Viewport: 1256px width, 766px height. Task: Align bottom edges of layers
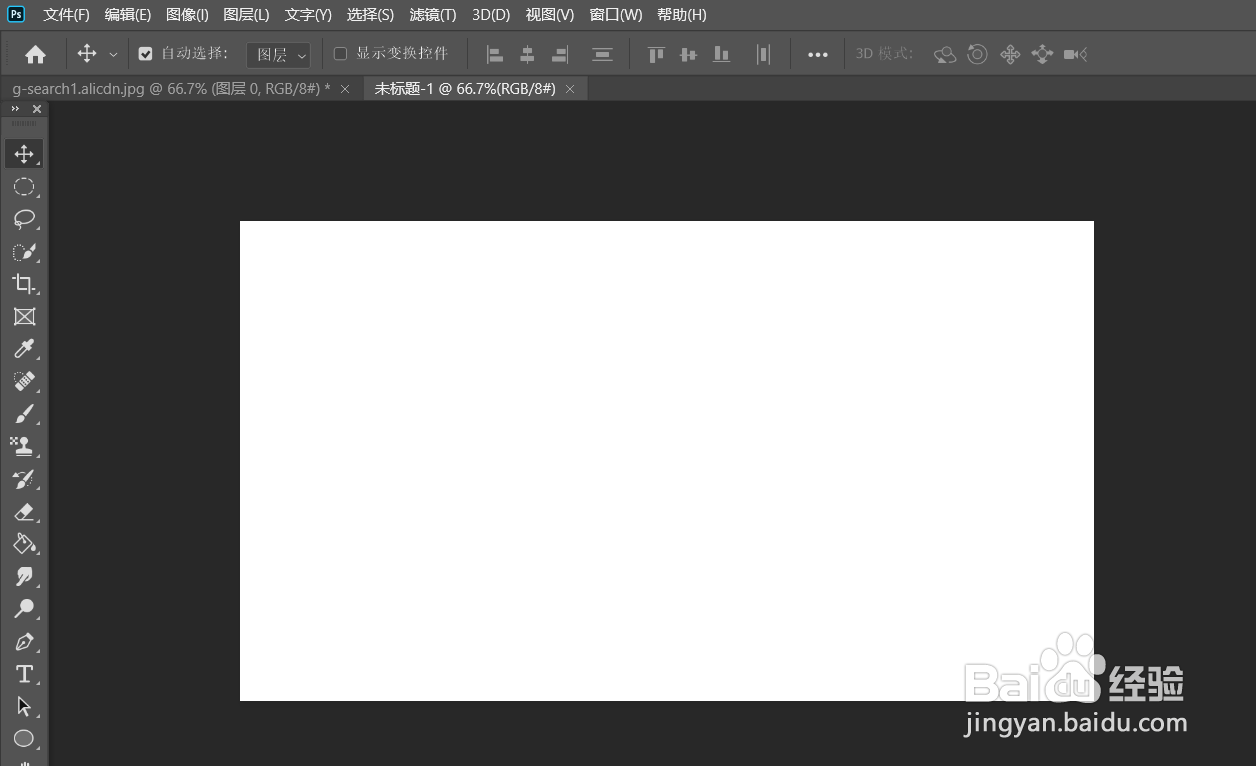[721, 54]
